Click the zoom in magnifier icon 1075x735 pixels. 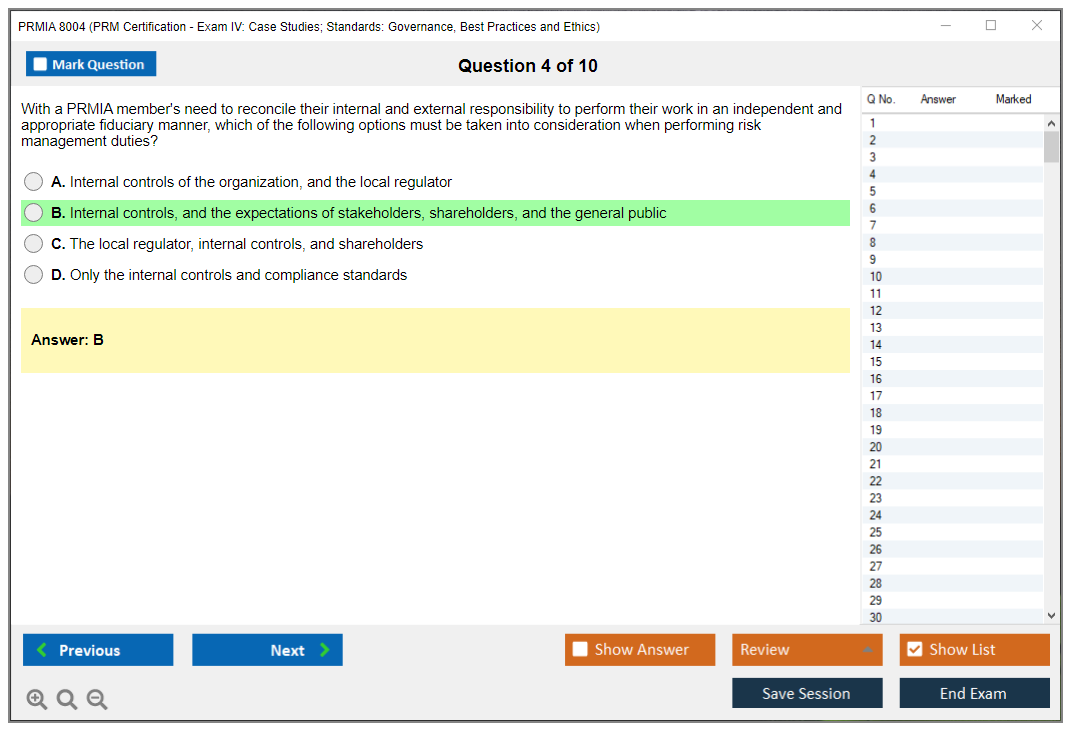click(36, 700)
